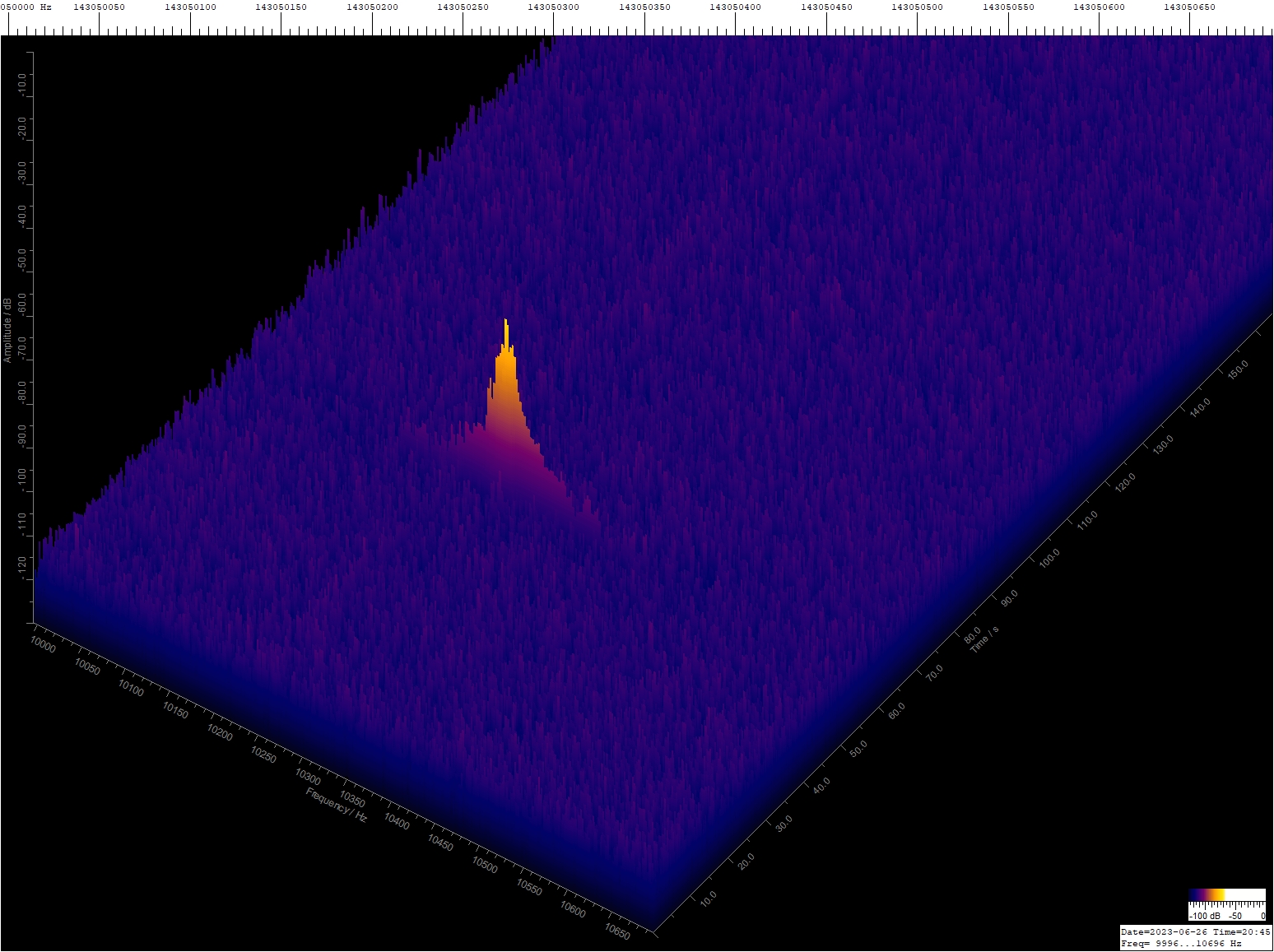This screenshot has height=952, width=1274.
Task: Click the -70.0 amplitude axis label
Action: coord(22,348)
